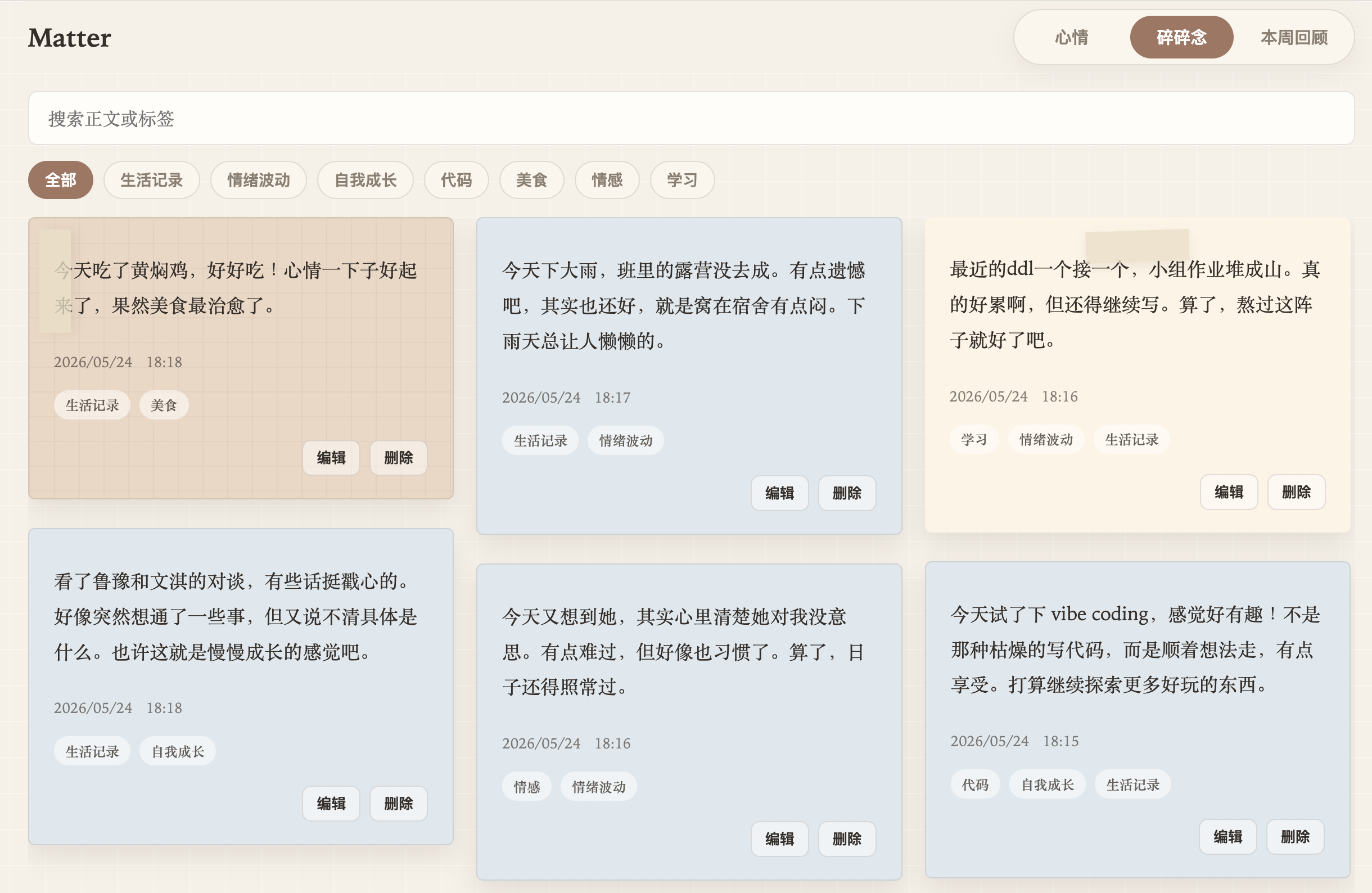The height and width of the screenshot is (893, 1372).
Task: Click the Matter logo title
Action: pyautogui.click(x=70, y=38)
